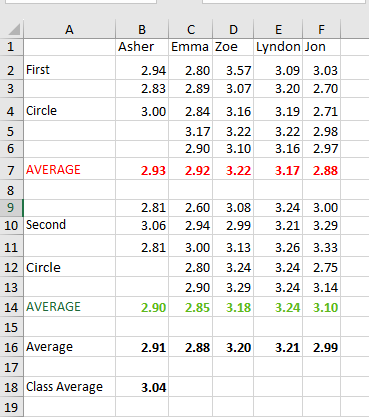Select the Circle cell in row 4
This screenshot has height=417, width=369.
pyautogui.click(x=69, y=109)
